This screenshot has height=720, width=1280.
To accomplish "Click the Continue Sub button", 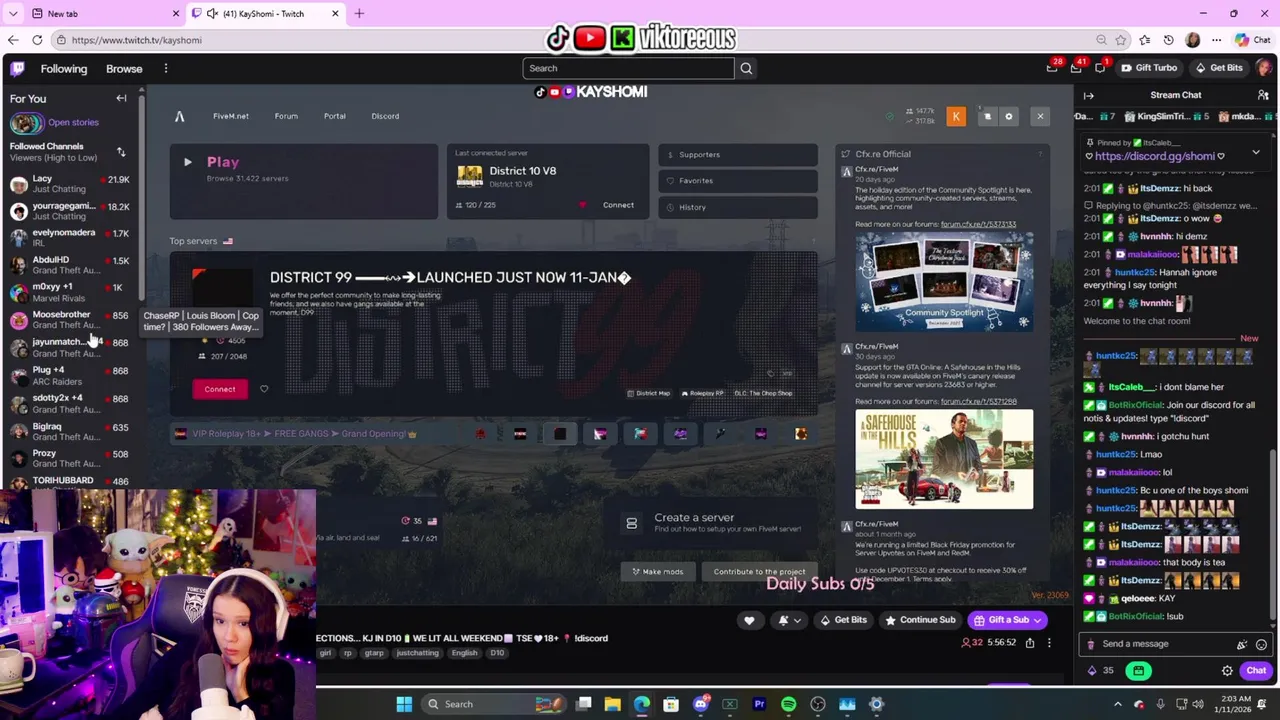I will pos(919,620).
